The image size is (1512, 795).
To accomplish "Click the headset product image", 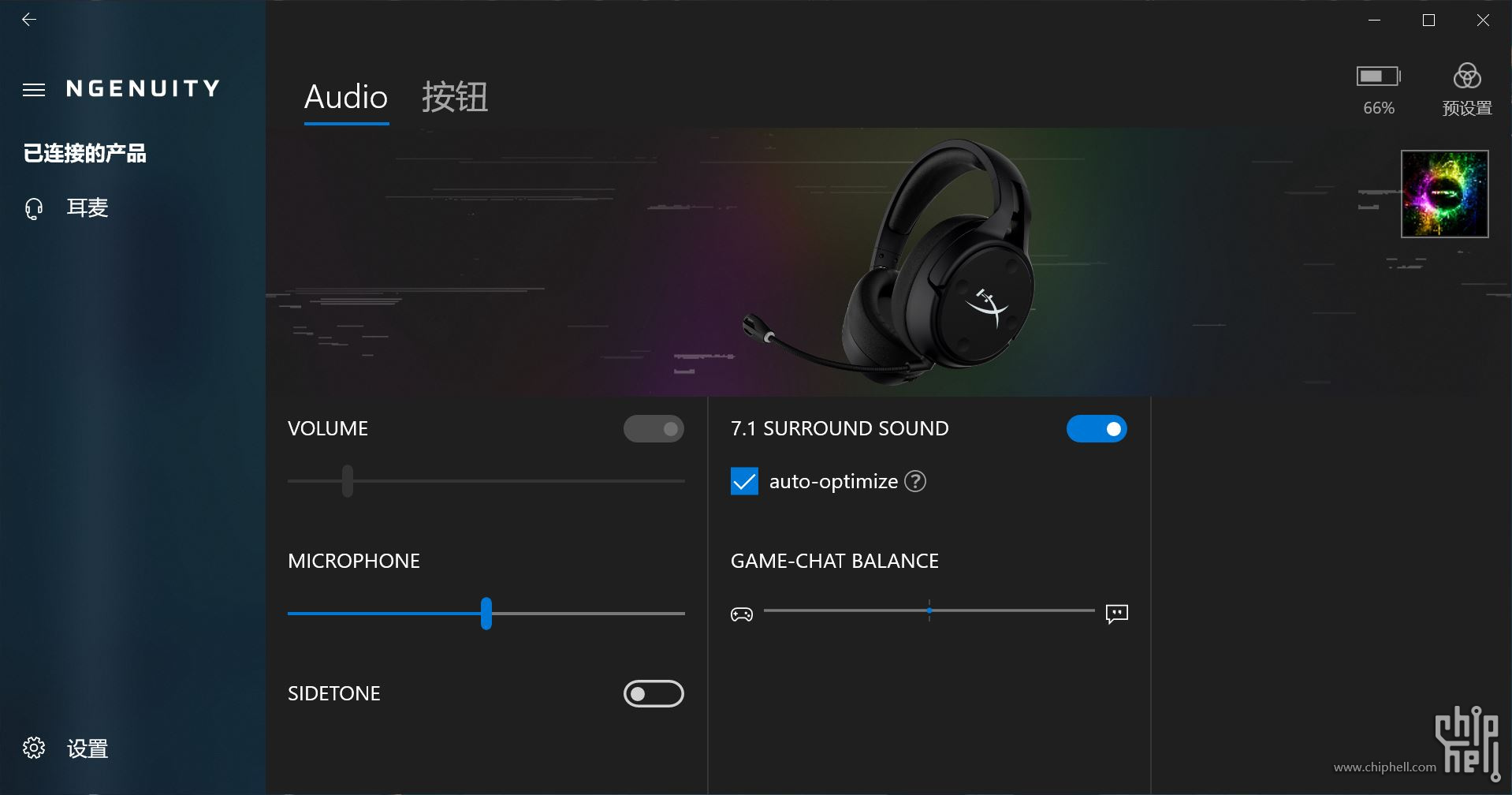I will pos(889,262).
